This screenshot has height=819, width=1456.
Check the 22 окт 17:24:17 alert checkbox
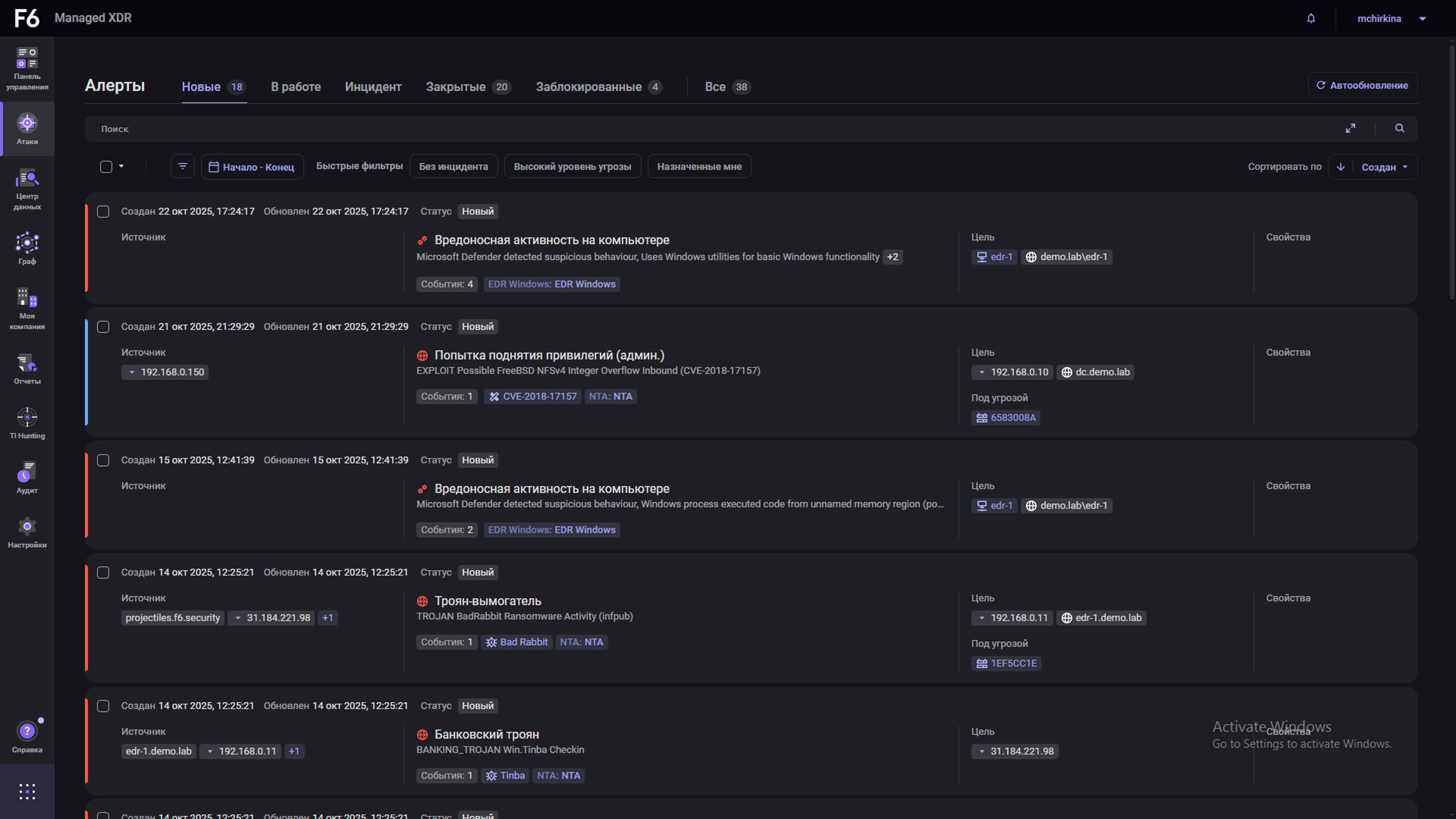coord(103,211)
